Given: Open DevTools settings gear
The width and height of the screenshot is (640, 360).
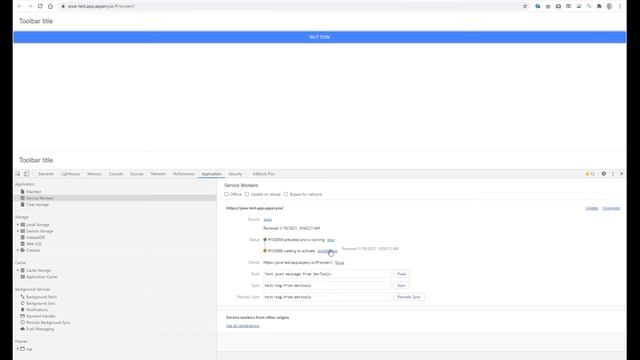Looking at the screenshot, I should (x=604, y=174).
